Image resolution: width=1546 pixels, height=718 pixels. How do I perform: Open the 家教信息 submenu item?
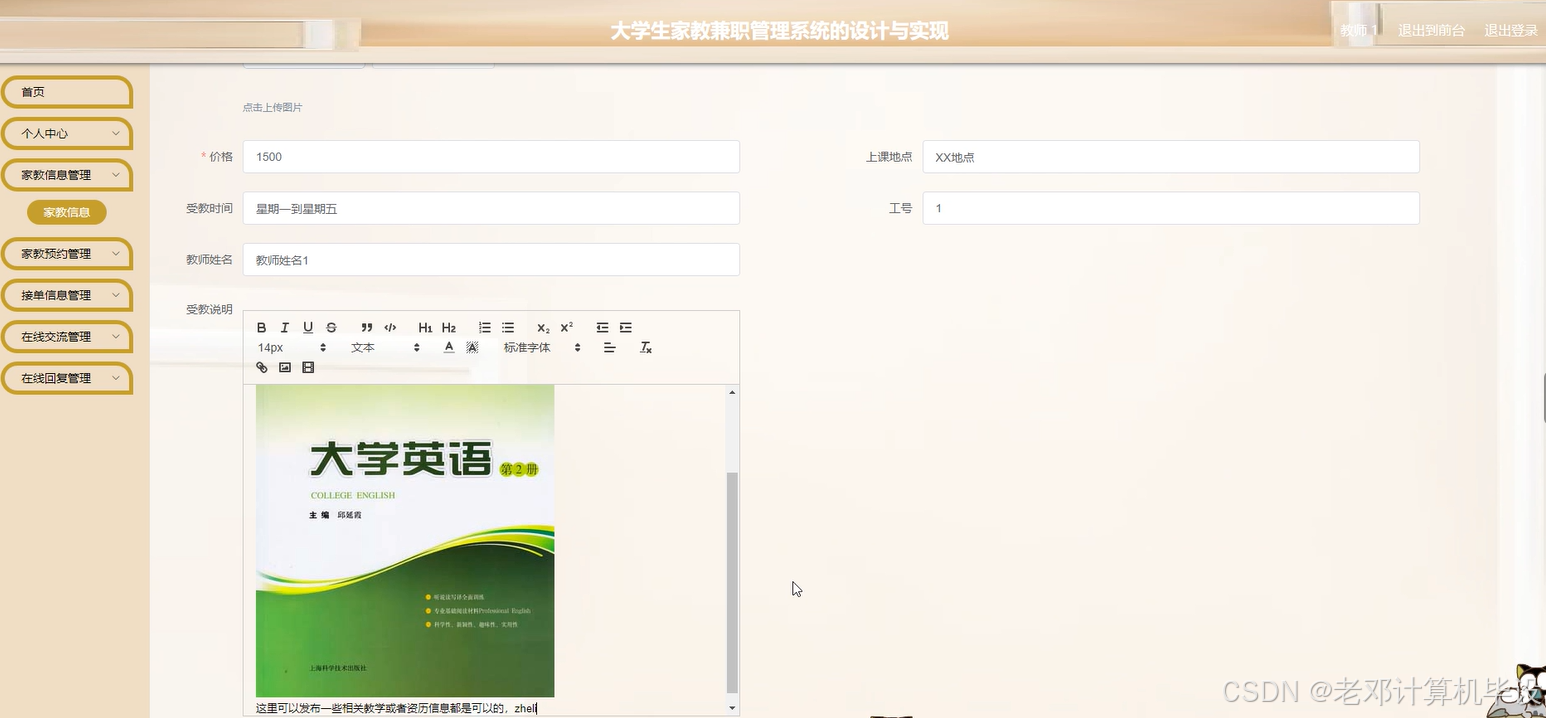tap(67, 212)
